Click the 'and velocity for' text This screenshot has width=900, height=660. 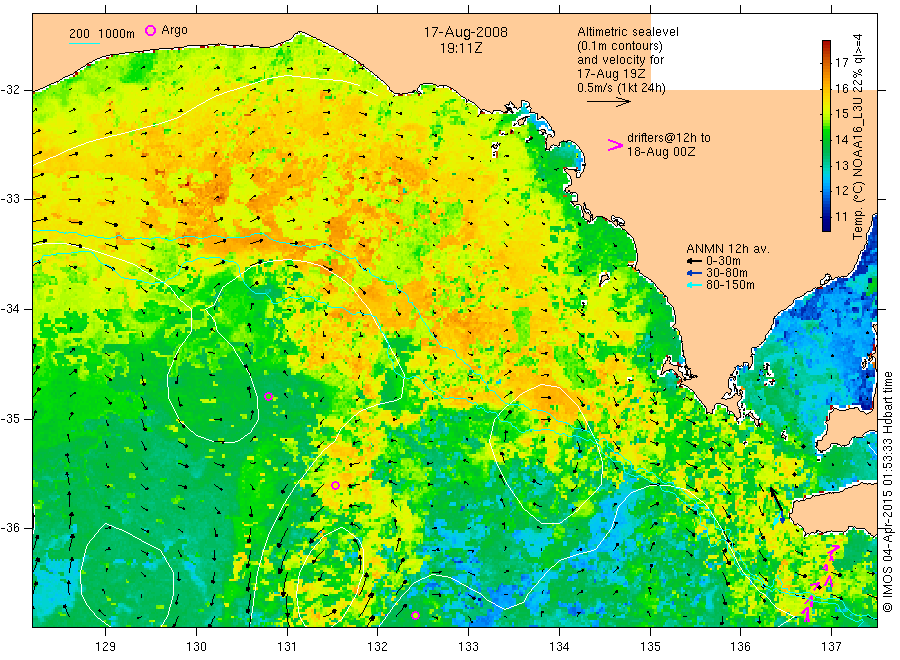pos(620,60)
